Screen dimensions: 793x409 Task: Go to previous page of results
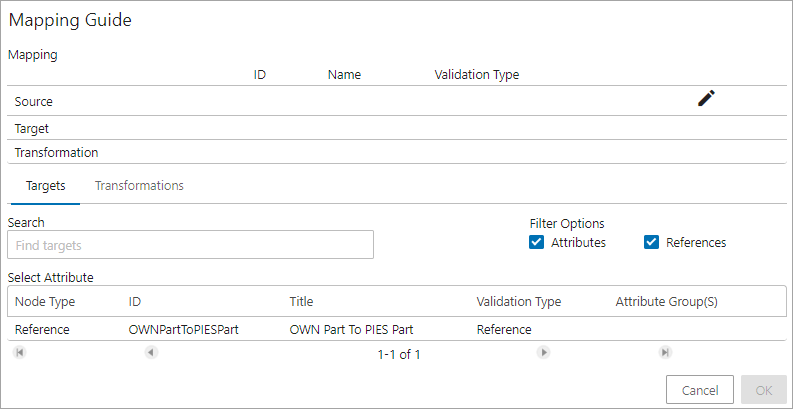coord(151,352)
